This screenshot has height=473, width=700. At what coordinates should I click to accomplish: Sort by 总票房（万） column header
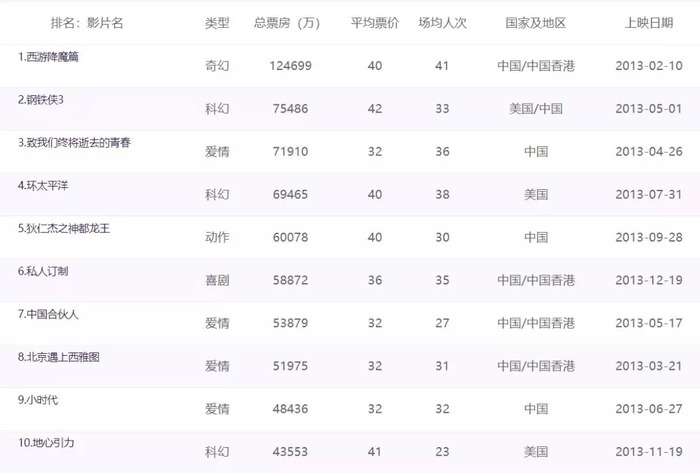(288, 22)
